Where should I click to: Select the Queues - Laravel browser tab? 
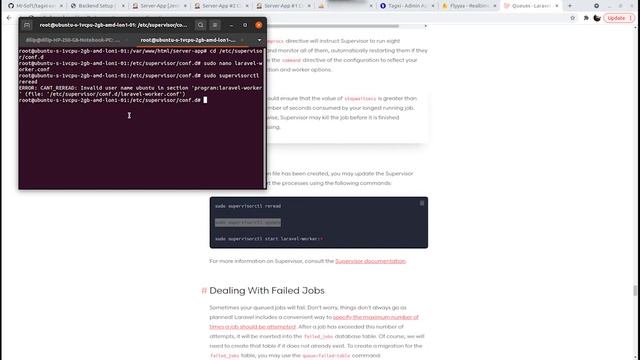coord(531,6)
